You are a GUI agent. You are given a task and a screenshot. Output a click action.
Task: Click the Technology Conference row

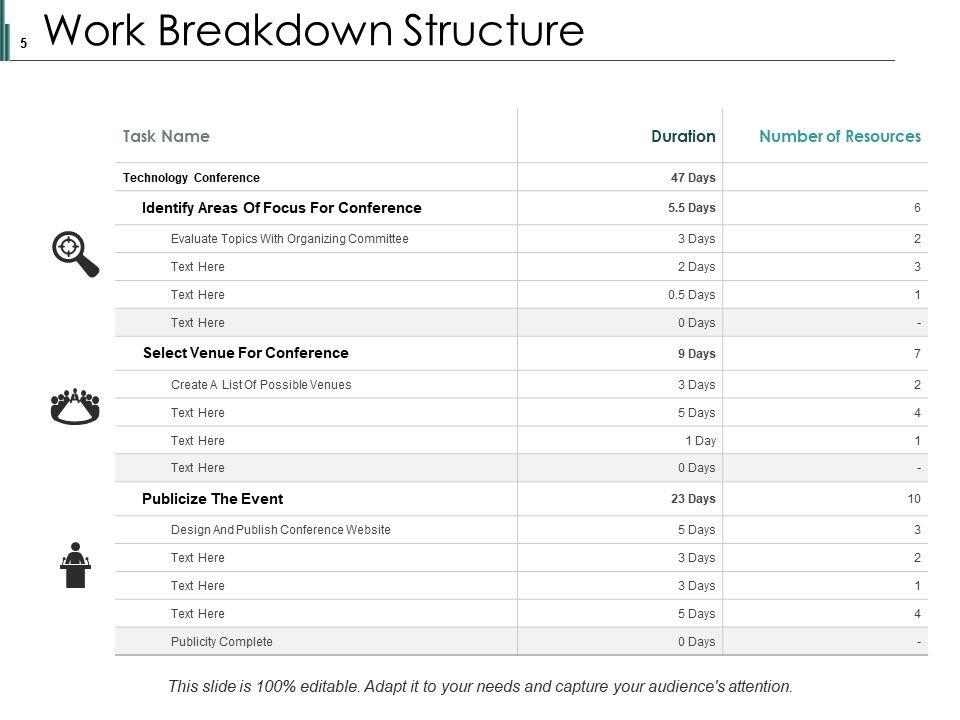[191, 178]
